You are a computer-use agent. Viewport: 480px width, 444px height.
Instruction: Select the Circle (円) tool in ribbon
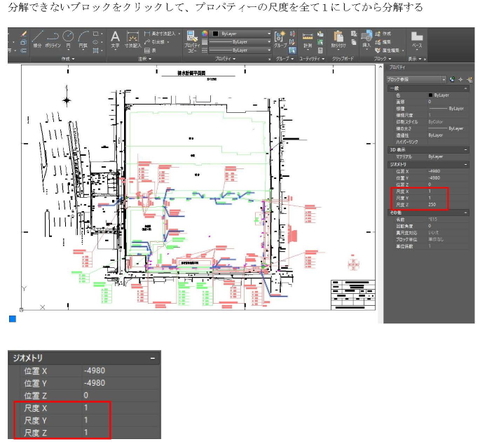click(x=68, y=38)
